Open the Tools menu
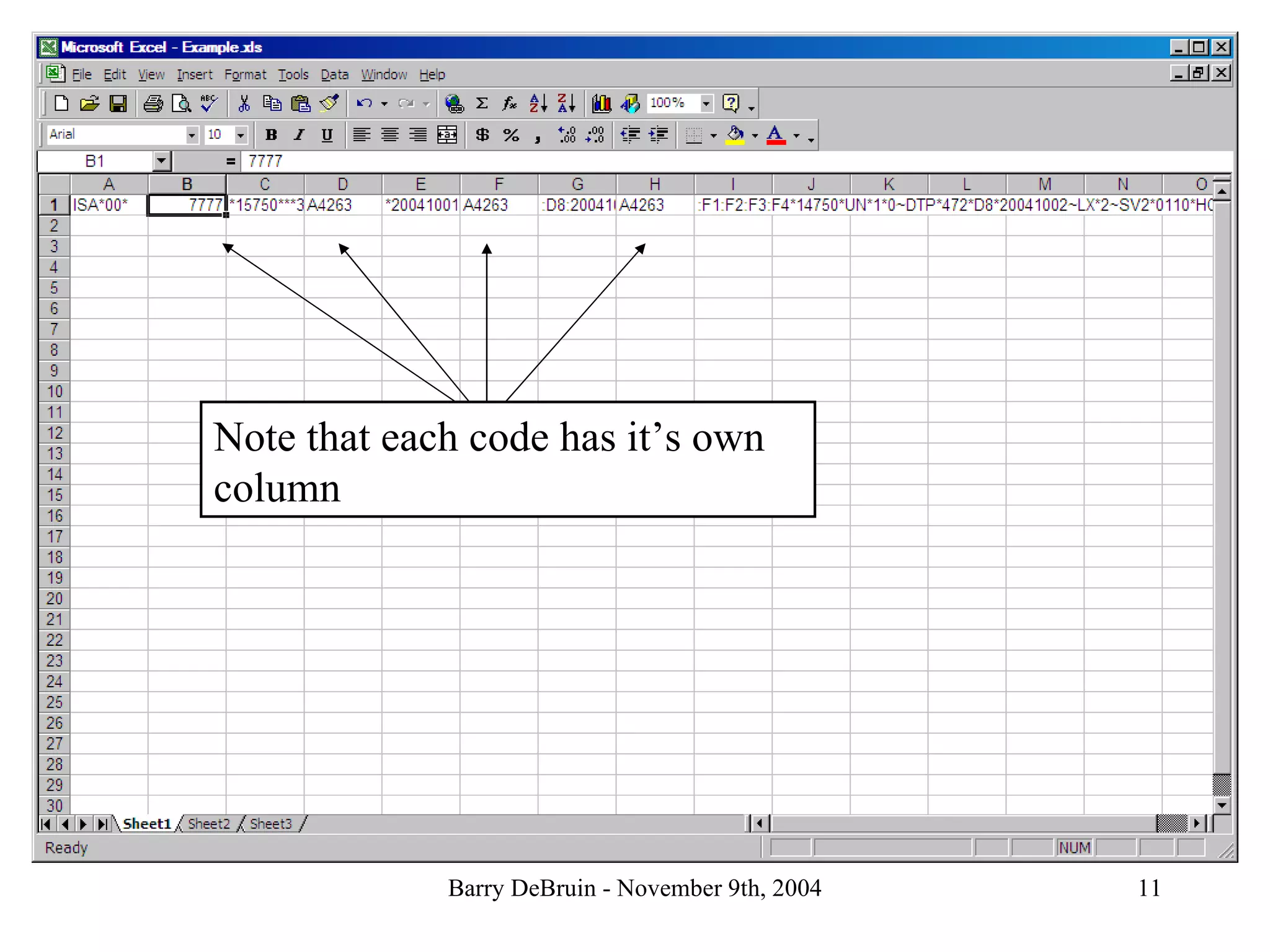Screen dimensions: 1270x952 pyautogui.click(x=293, y=75)
